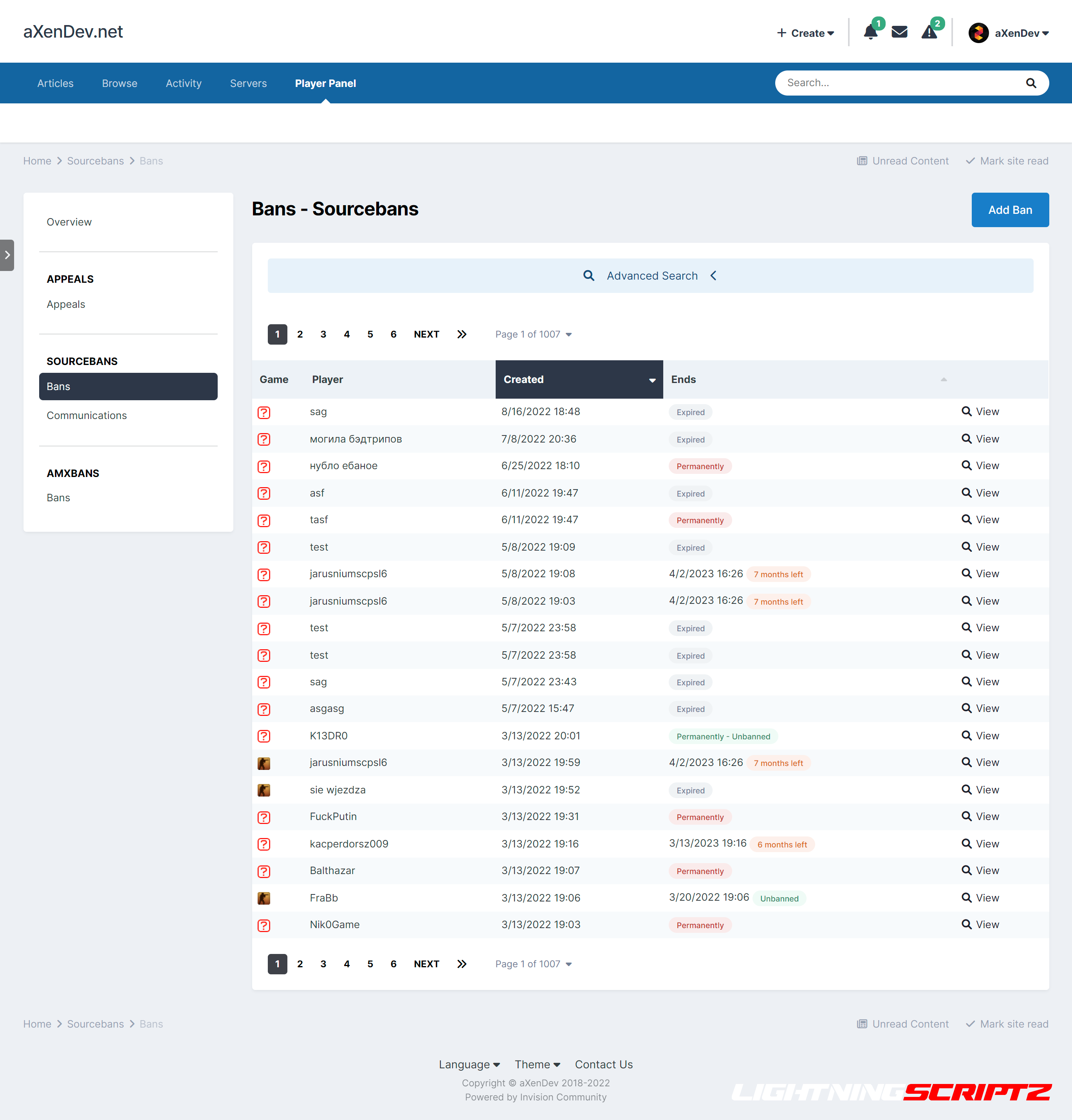This screenshot has width=1072, height=1120.
Task: Click the search magnifier icon in header
Action: pyautogui.click(x=1031, y=83)
